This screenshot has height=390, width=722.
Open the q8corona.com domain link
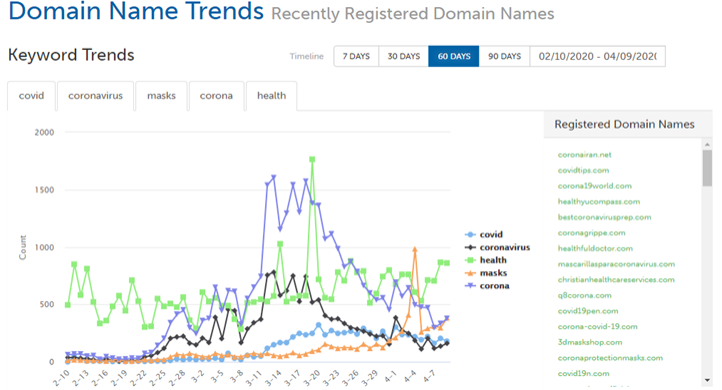click(585, 296)
